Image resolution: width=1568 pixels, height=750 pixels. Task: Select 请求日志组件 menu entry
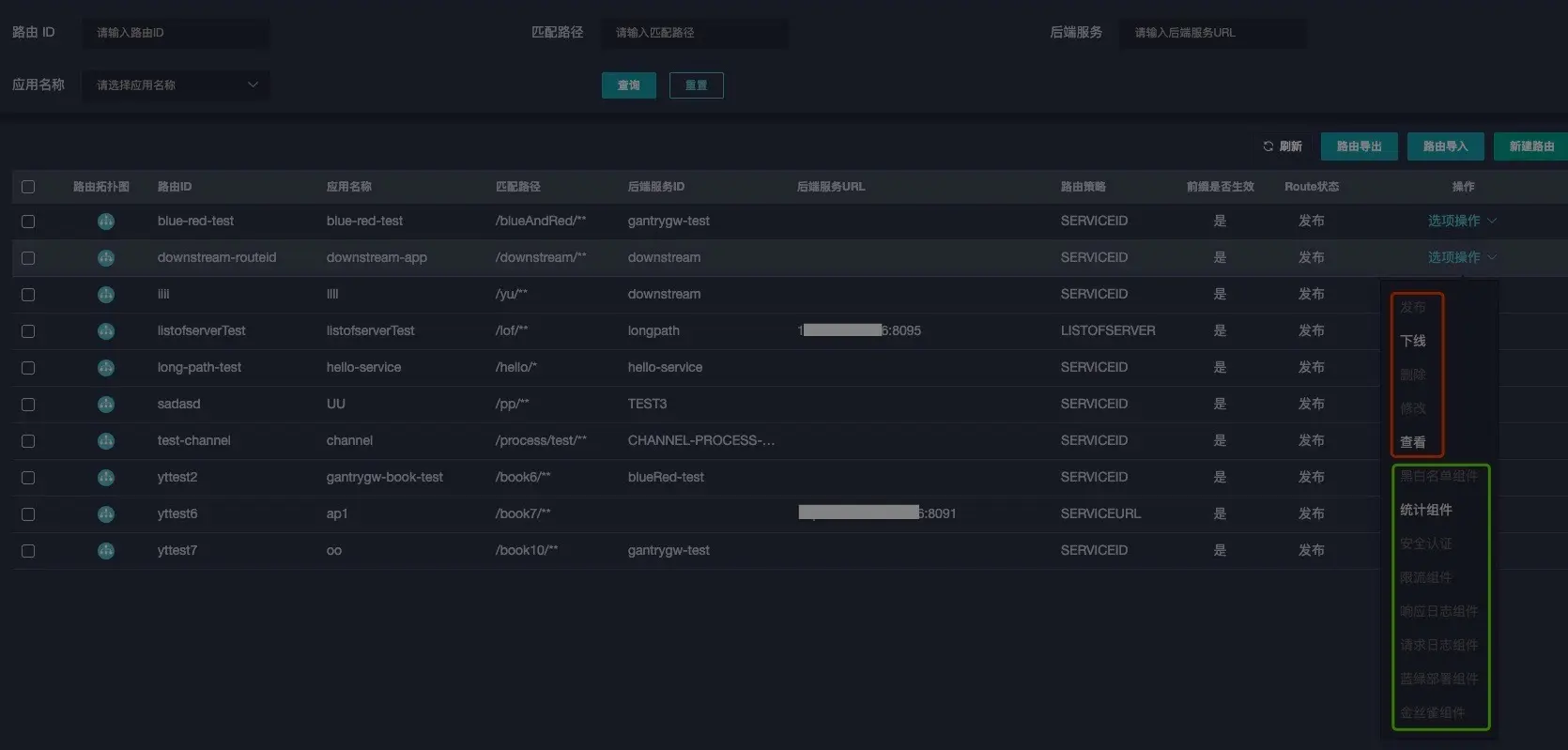(1439, 645)
